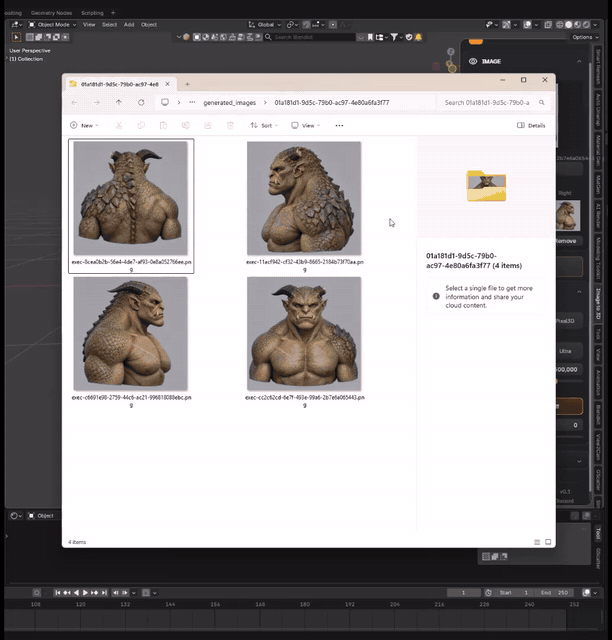612x640 pixels.
Task: Click Explorer's See more ellipsis button
Action: pos(339,125)
